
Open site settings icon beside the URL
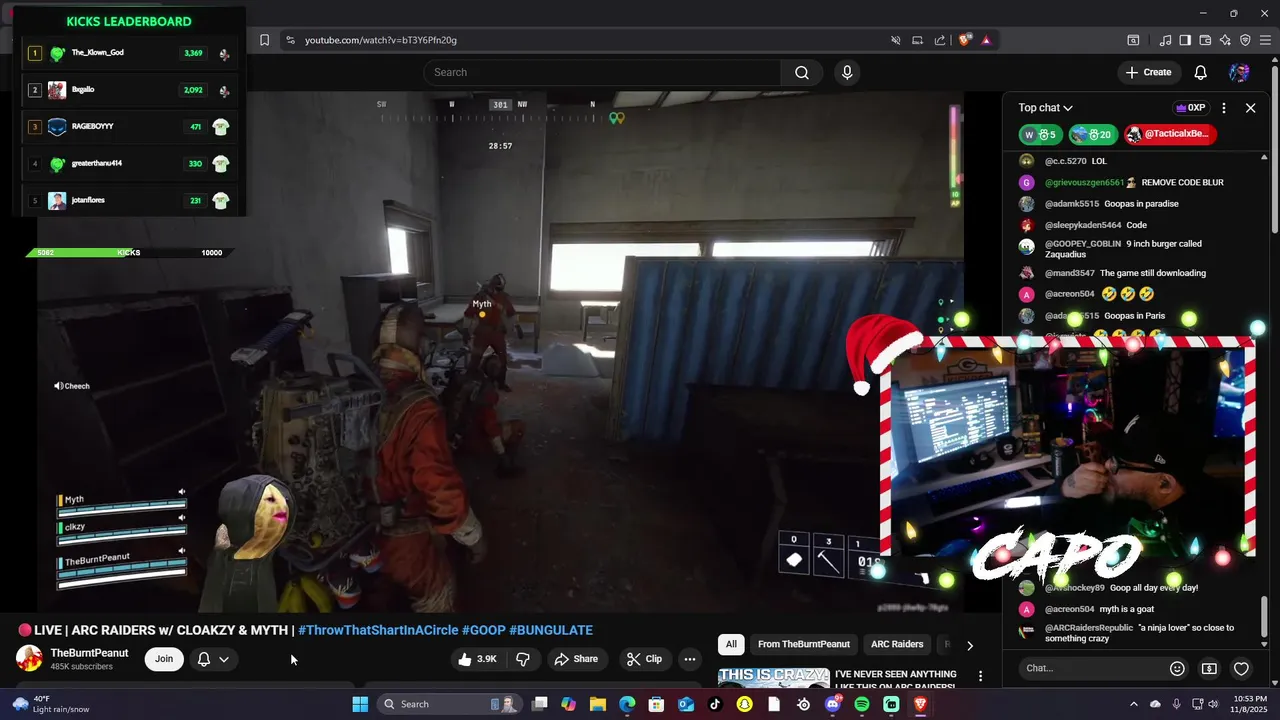(x=290, y=40)
